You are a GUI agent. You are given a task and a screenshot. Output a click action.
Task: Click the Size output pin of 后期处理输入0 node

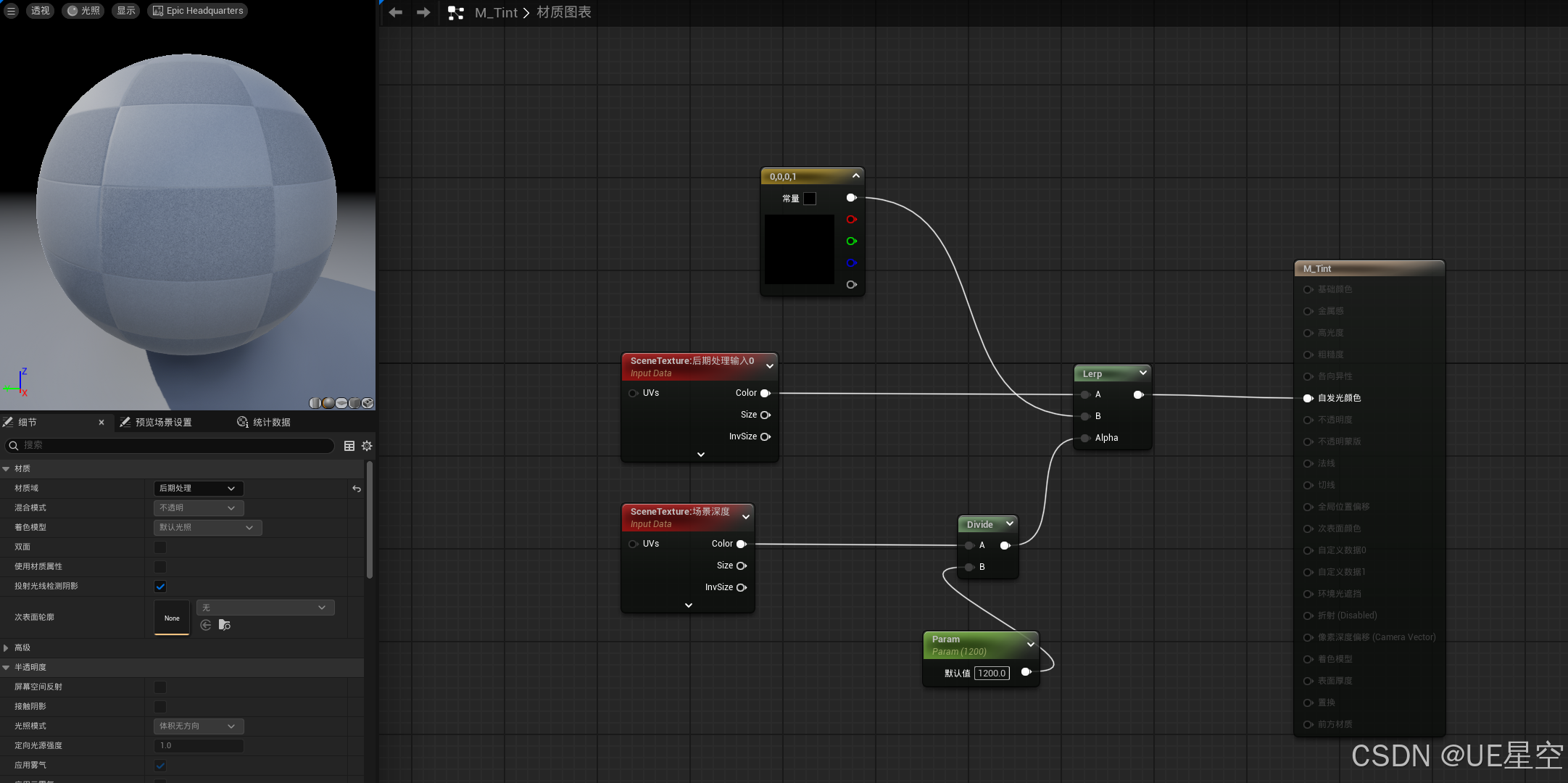coord(766,415)
